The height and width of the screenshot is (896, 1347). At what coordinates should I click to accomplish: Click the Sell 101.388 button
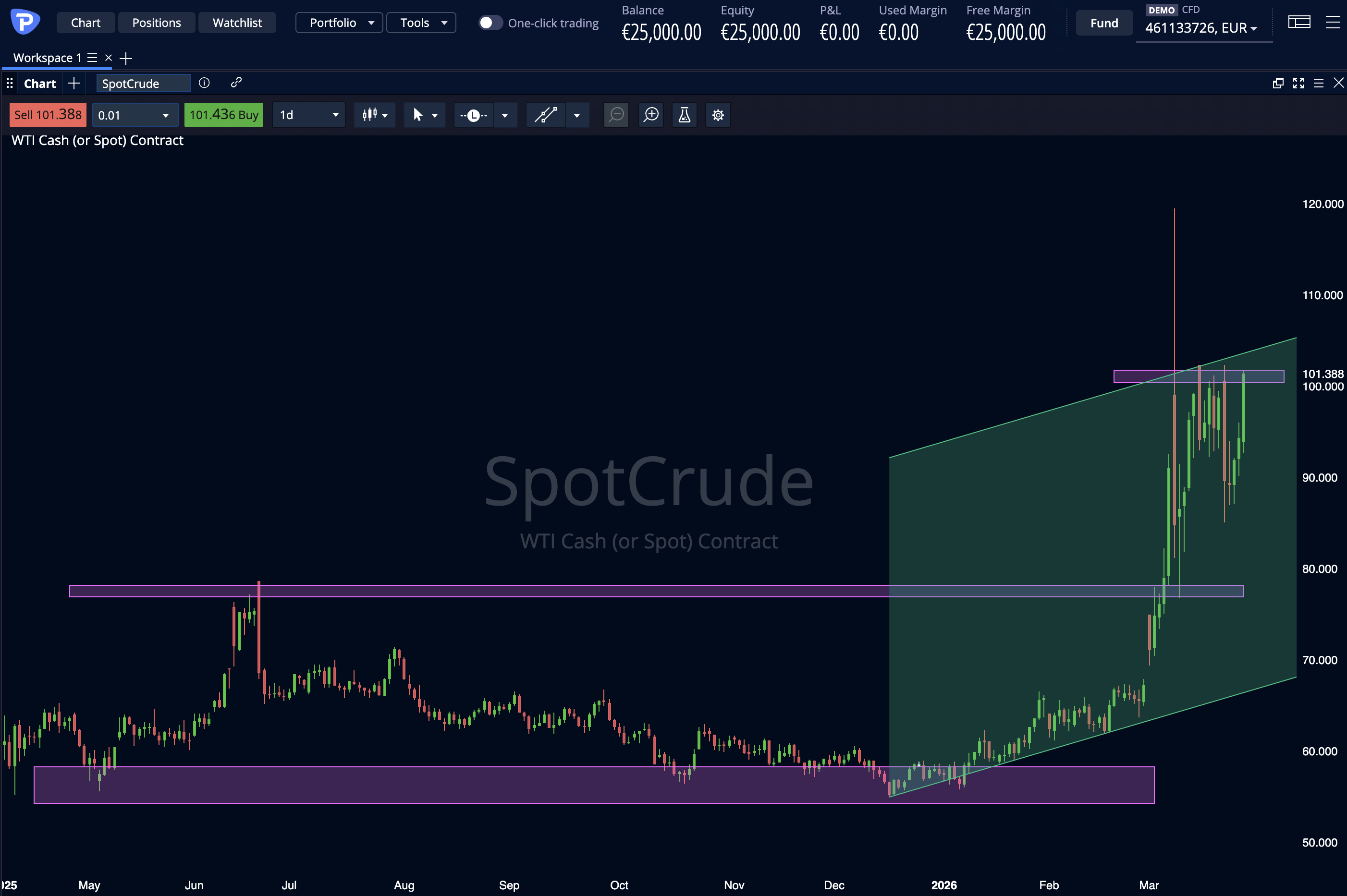pos(48,115)
